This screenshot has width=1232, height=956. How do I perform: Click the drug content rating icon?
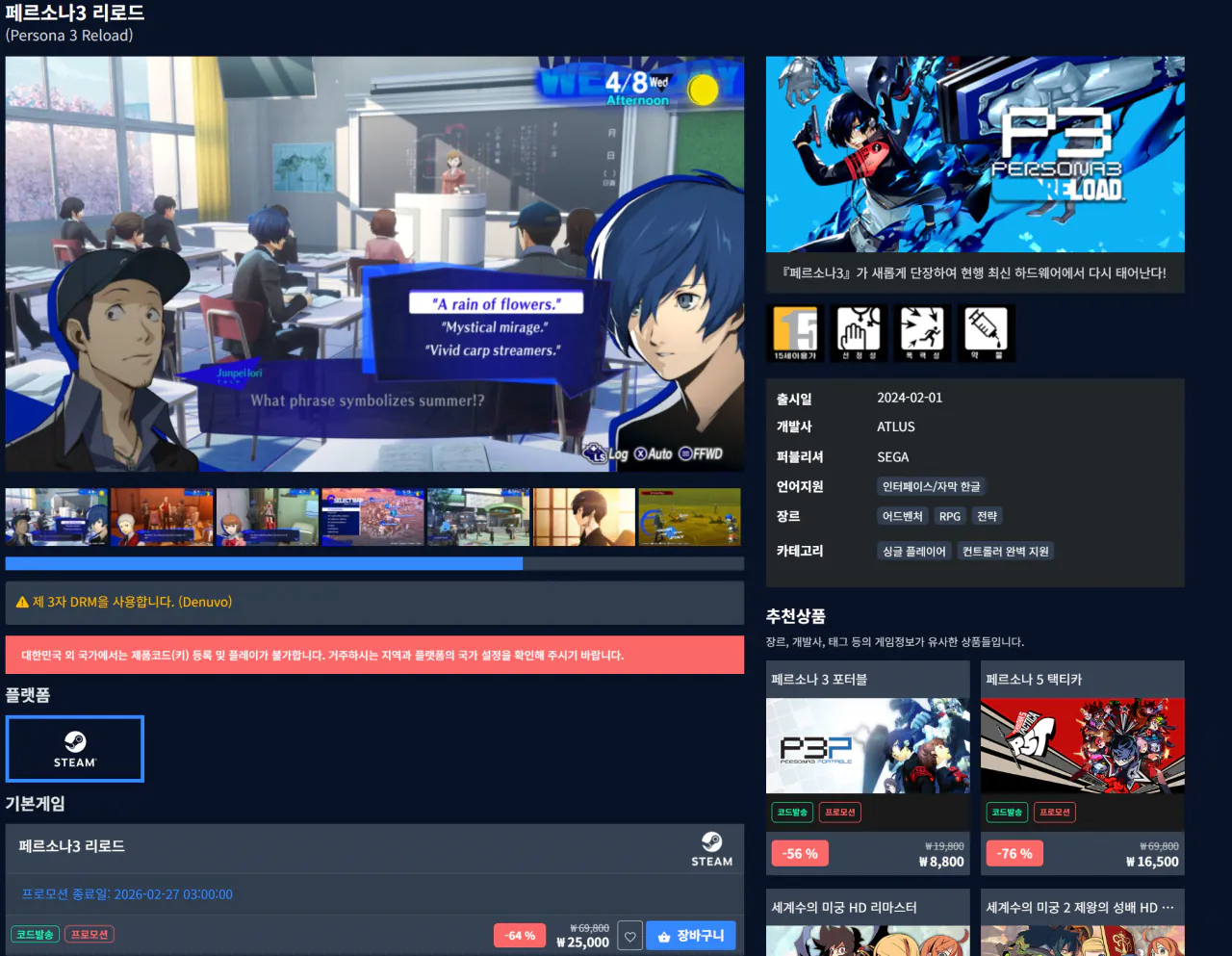[x=987, y=333]
